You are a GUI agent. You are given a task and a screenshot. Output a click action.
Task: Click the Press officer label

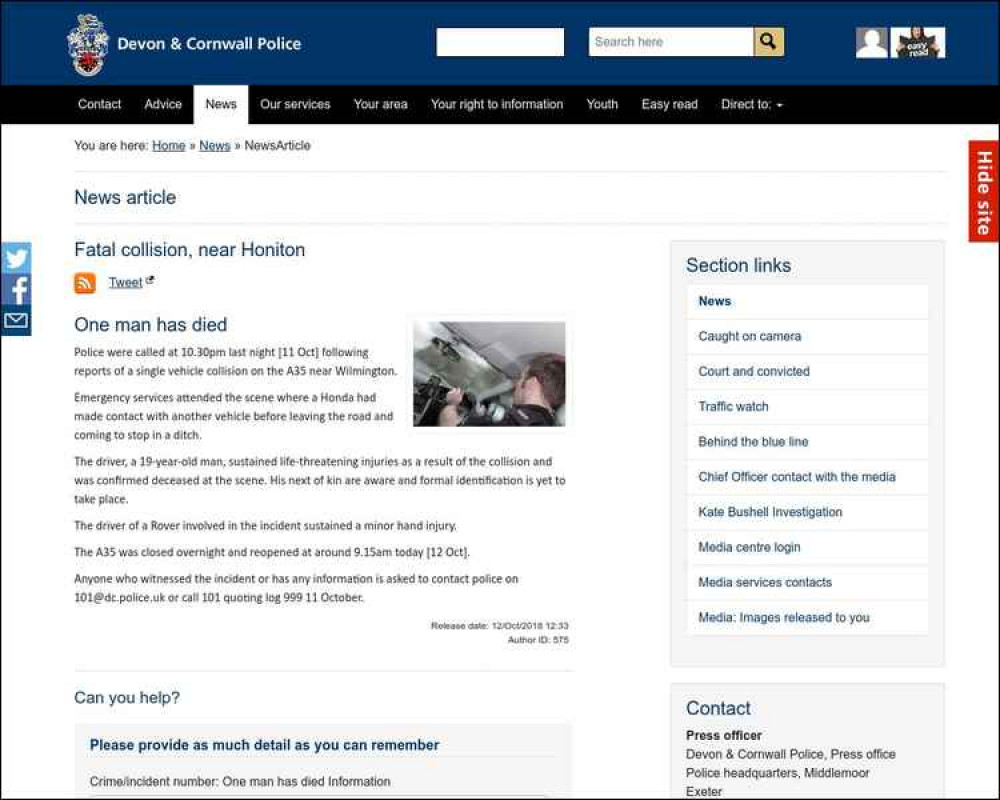tap(724, 736)
